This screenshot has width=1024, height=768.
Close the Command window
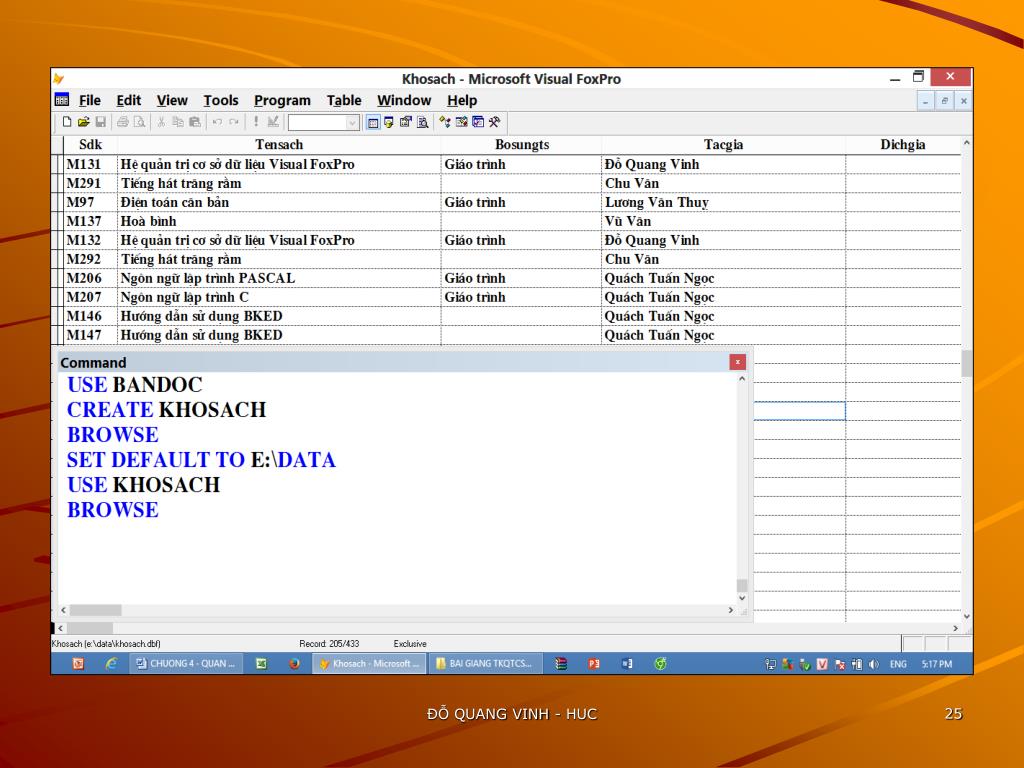(737, 362)
